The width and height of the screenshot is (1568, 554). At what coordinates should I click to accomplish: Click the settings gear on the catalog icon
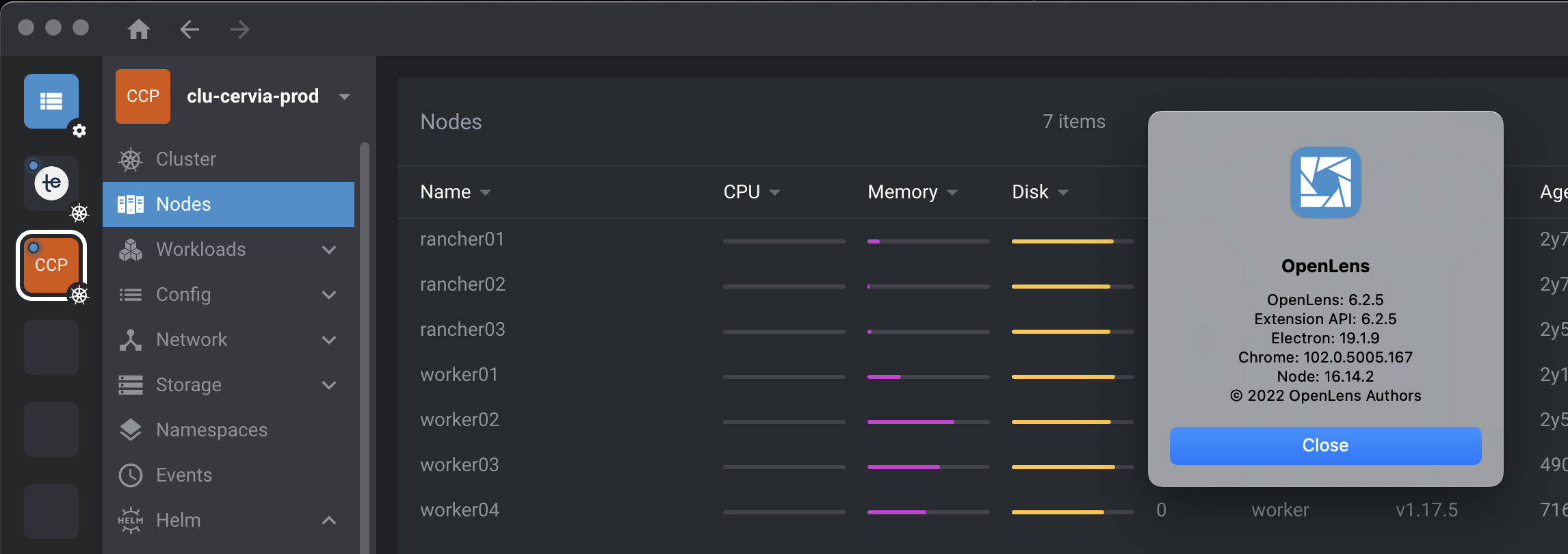[79, 131]
